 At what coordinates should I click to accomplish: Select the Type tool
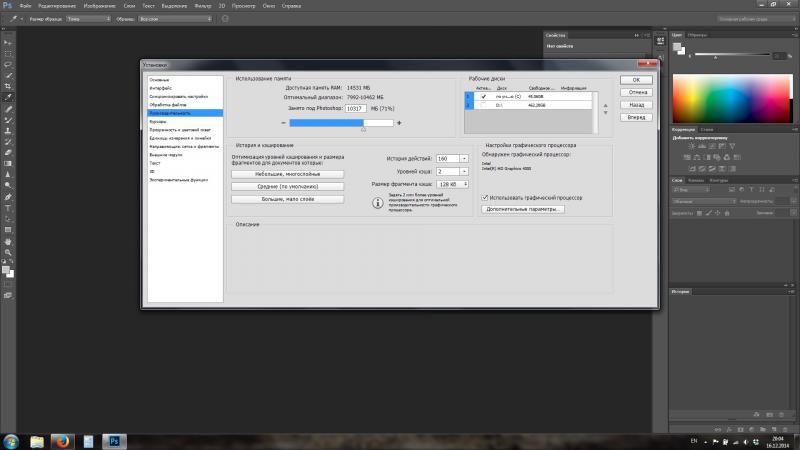8,208
